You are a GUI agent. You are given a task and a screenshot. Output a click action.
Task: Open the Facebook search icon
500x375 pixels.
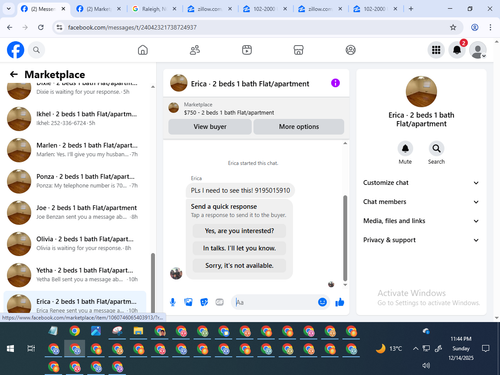(x=36, y=50)
